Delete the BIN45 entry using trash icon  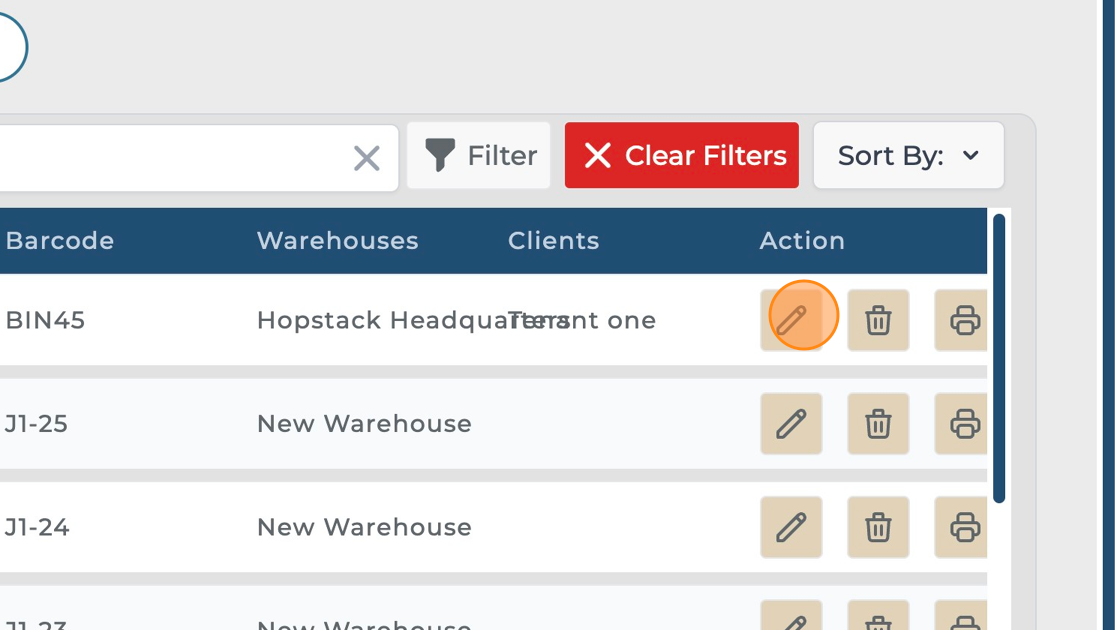point(878,320)
